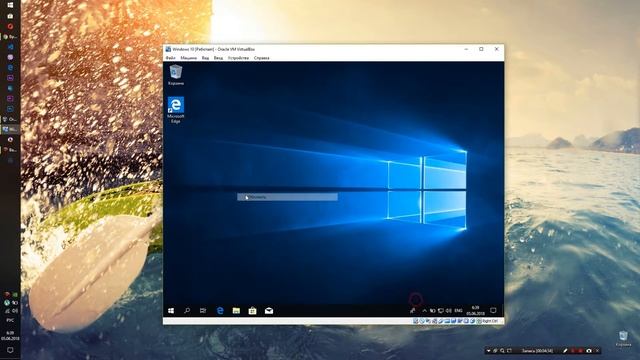This screenshot has width=640, height=360.
Task: Open the Вид menu in VirtualBox
Action: pos(205,58)
